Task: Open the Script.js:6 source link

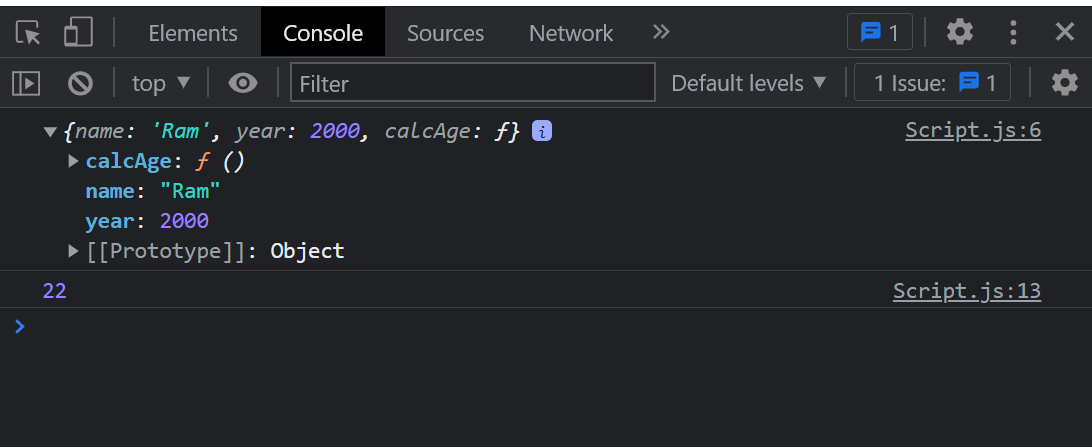Action: point(973,130)
